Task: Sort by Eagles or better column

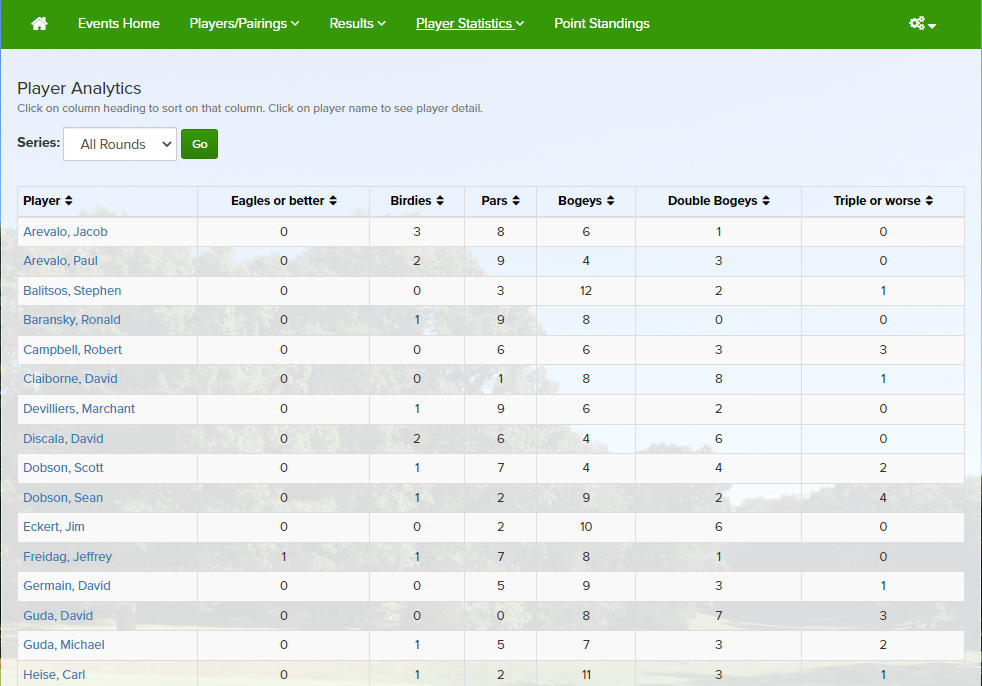Action: [x=284, y=201]
